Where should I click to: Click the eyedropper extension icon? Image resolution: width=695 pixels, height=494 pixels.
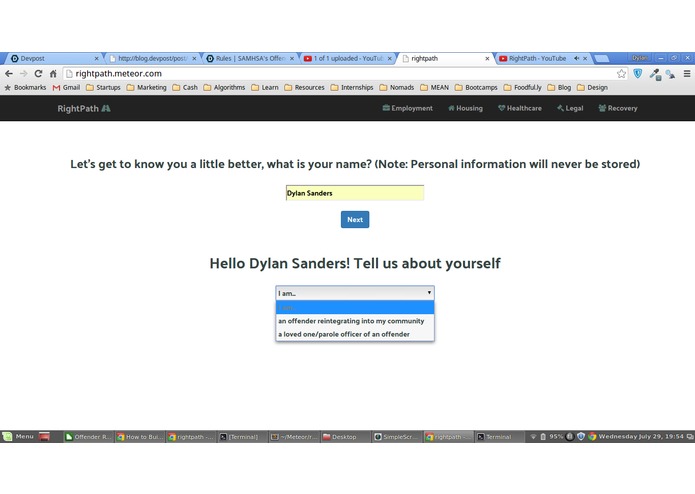[655, 74]
